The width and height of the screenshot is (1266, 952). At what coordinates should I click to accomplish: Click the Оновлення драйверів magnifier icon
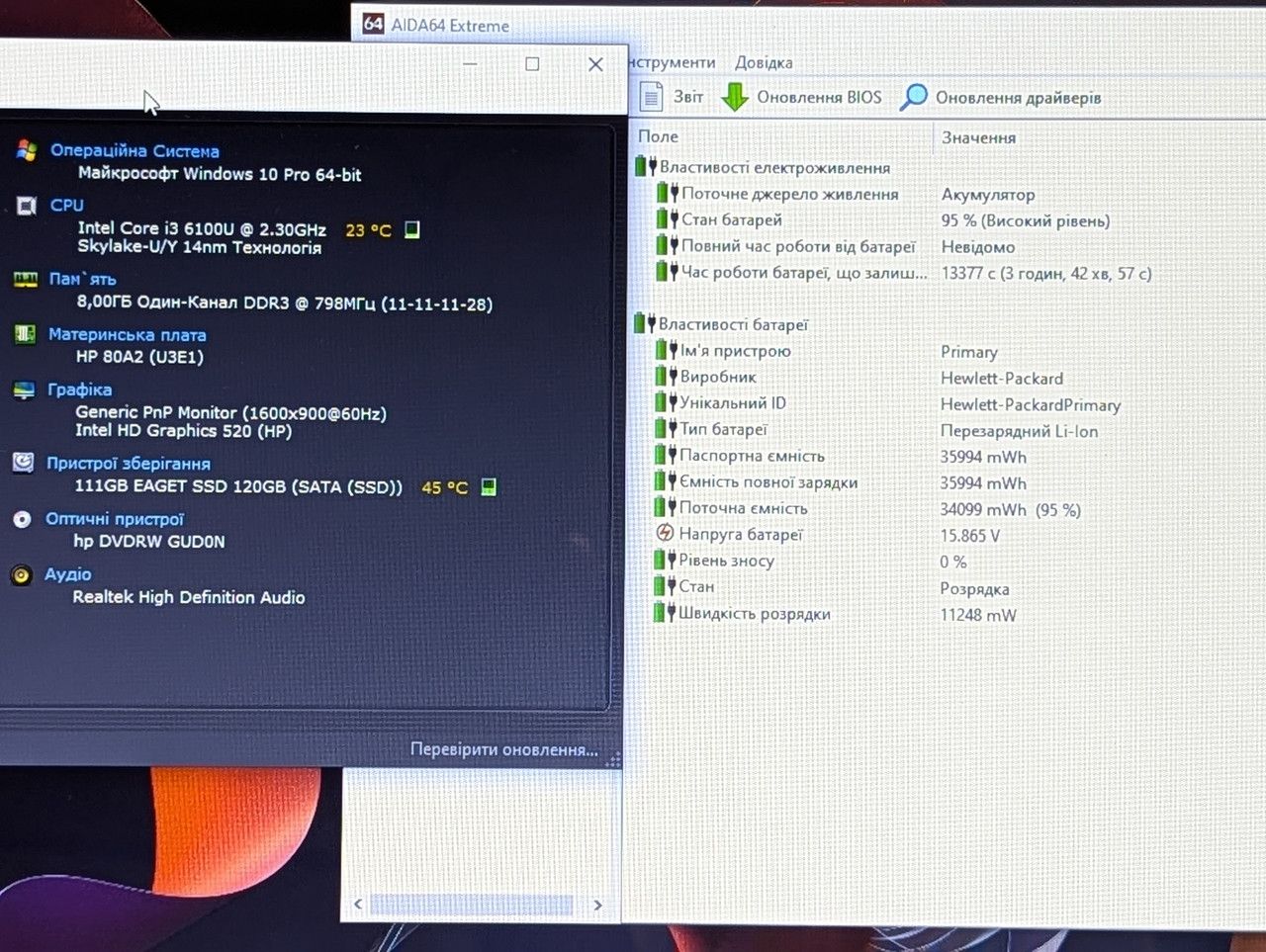point(914,97)
